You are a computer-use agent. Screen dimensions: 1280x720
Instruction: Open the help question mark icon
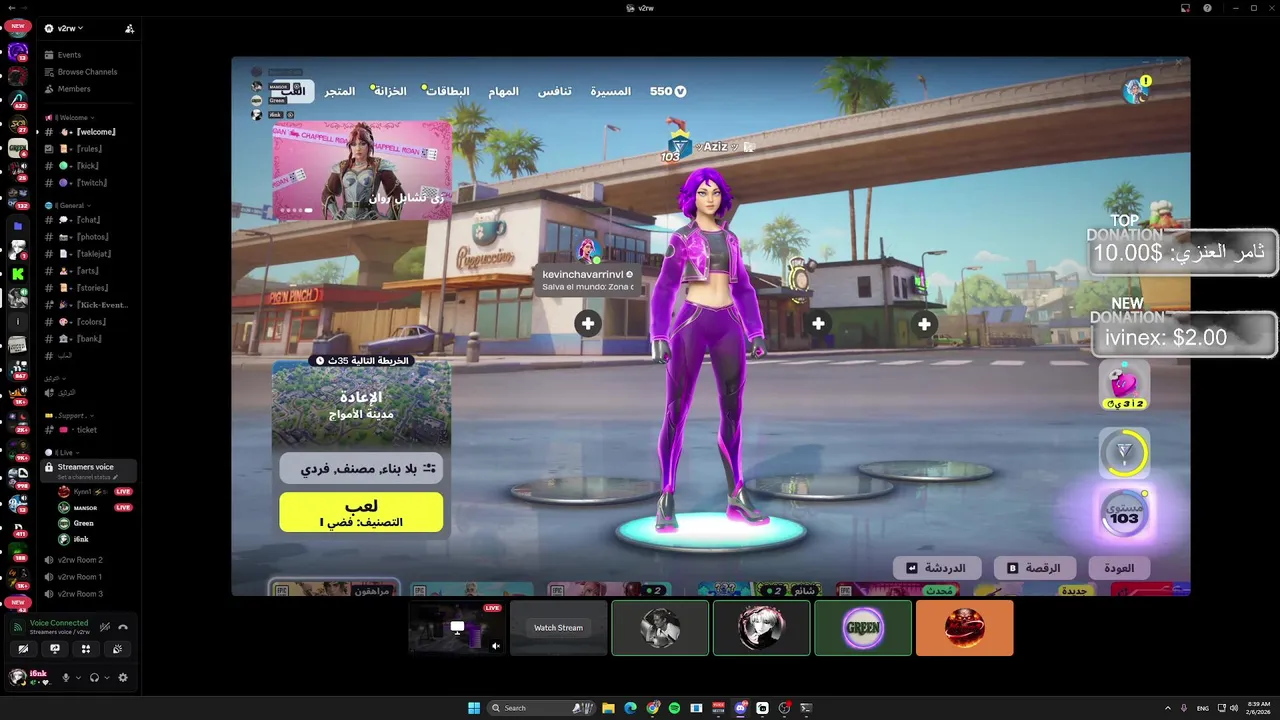(x=1207, y=8)
